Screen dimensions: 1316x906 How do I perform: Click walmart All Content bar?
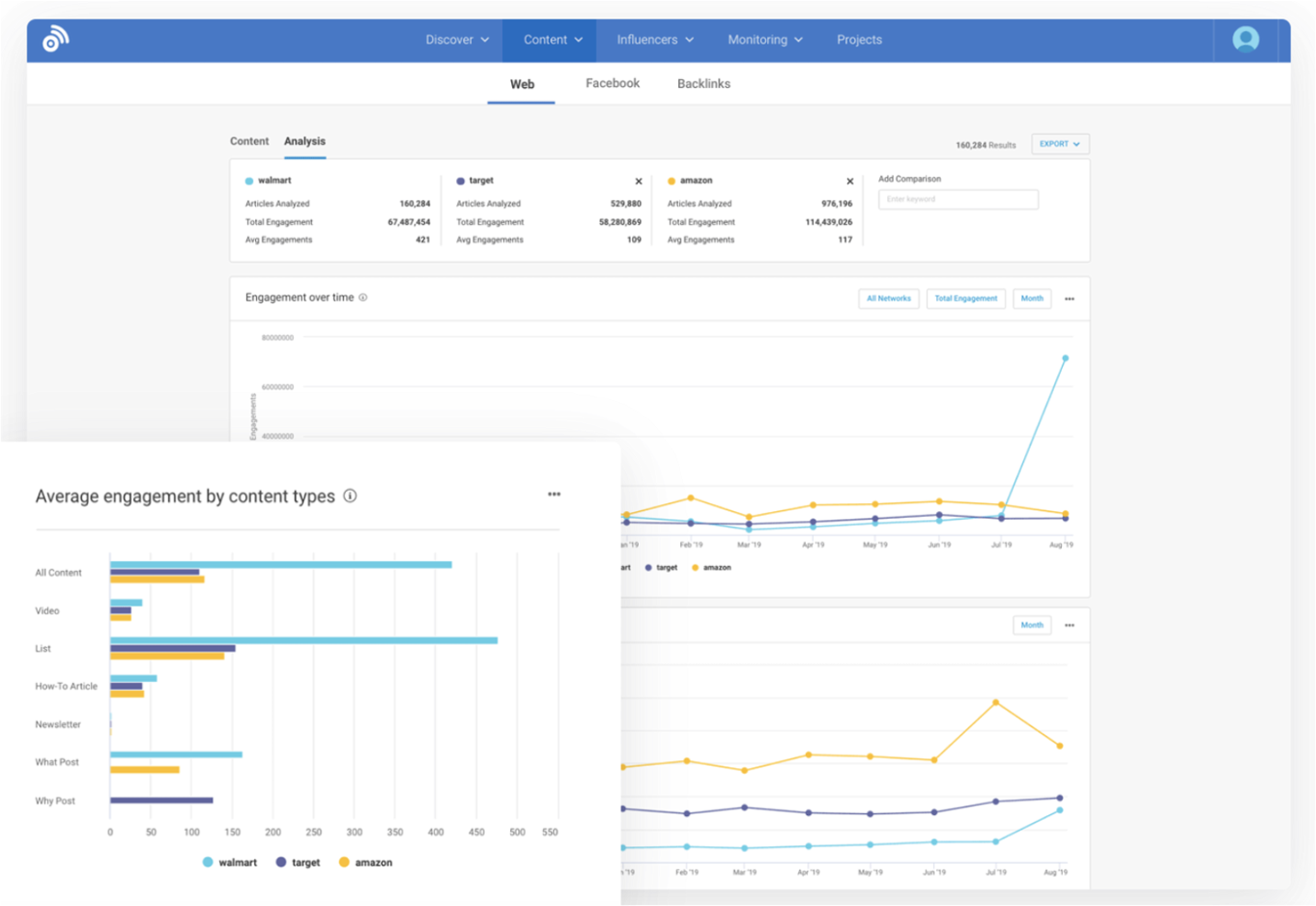tap(281, 565)
